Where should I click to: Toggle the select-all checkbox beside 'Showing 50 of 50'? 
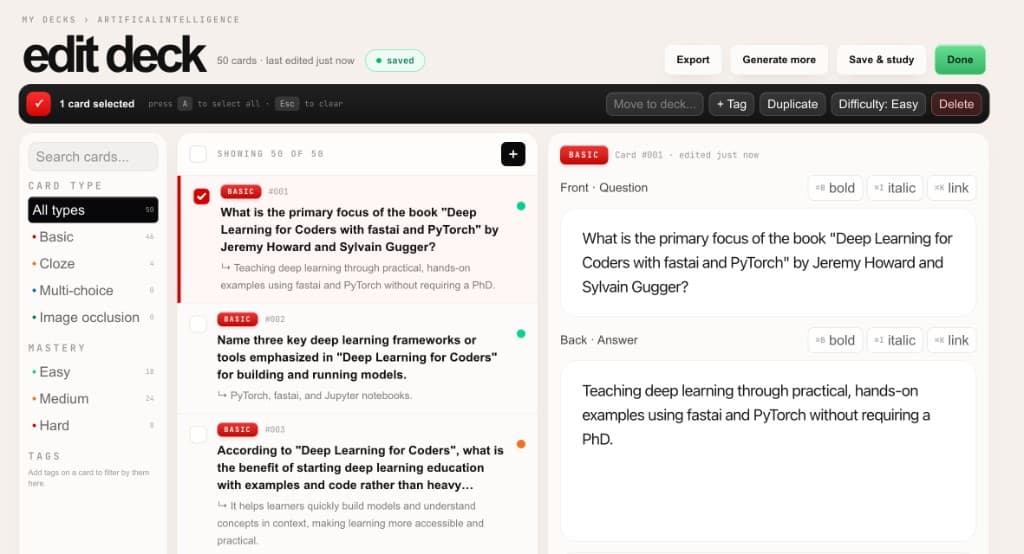(x=198, y=154)
